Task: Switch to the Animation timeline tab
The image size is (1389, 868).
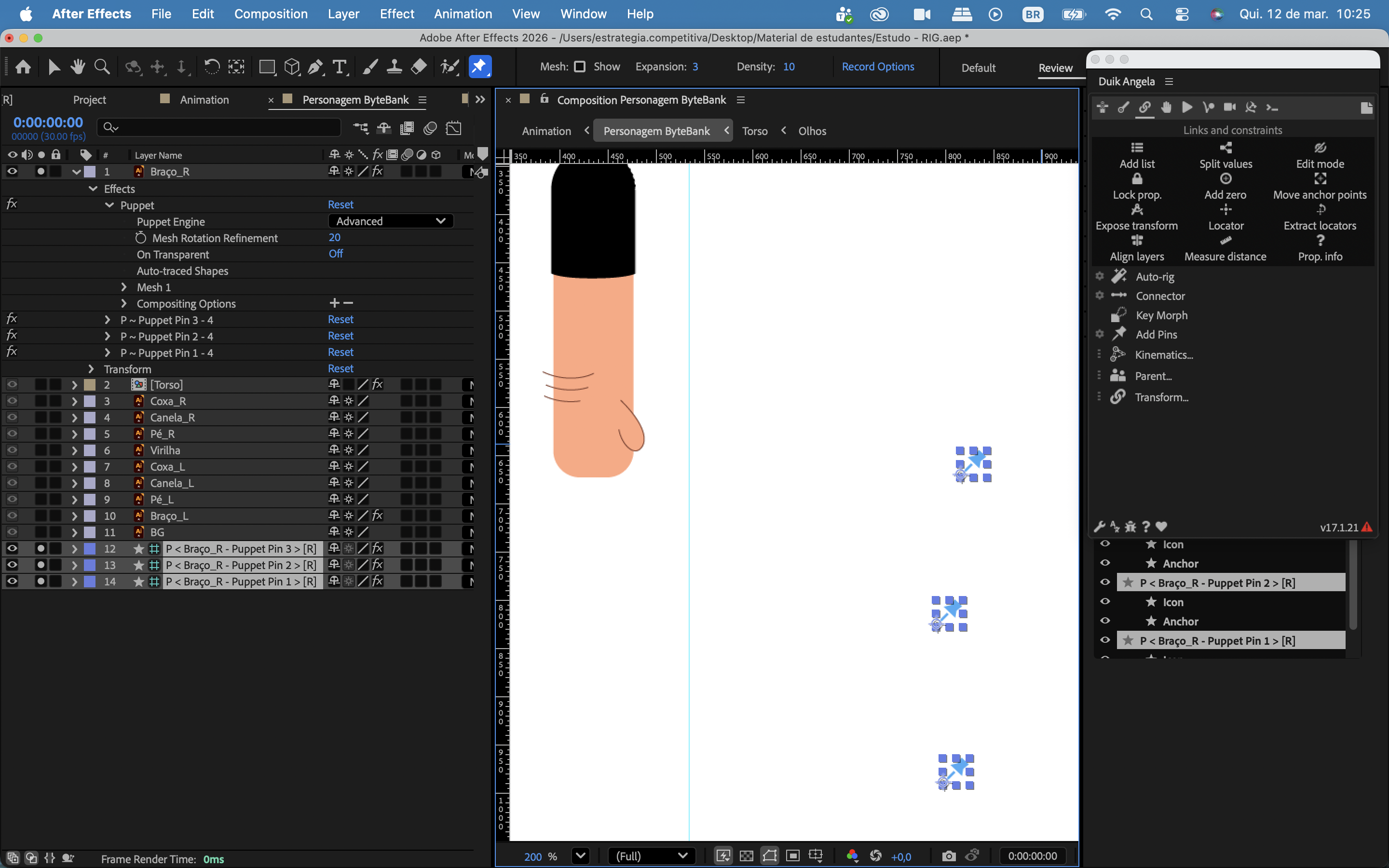Action: (204, 99)
